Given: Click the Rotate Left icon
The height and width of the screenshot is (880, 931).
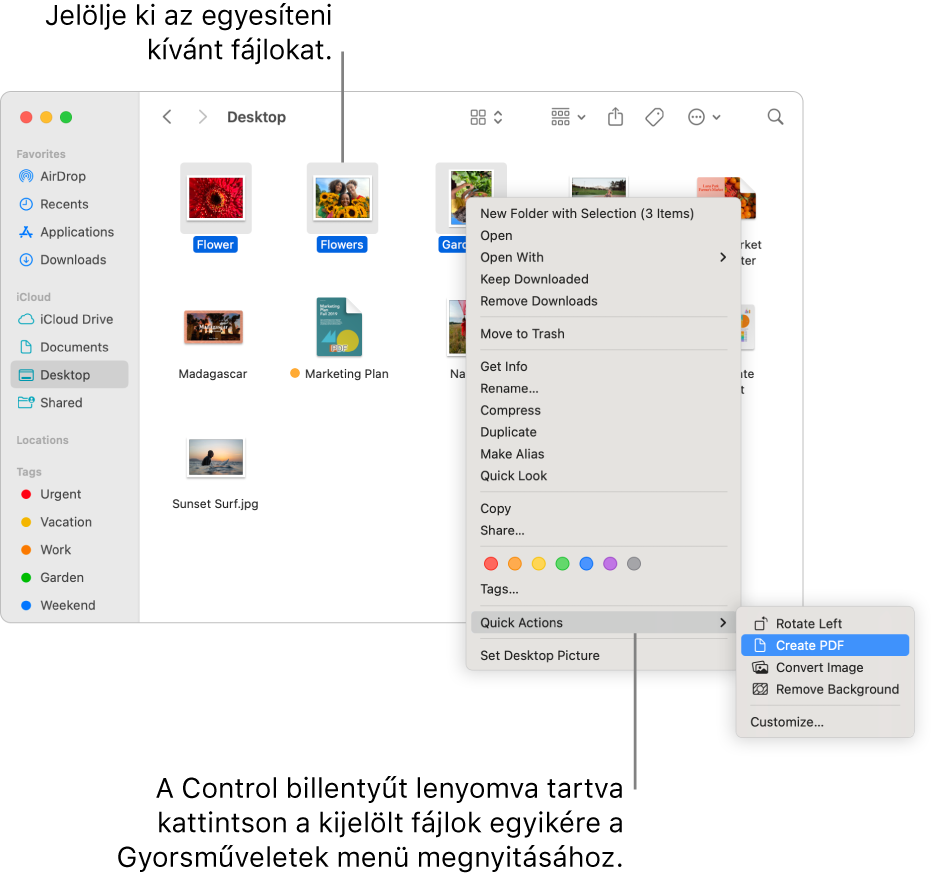Looking at the screenshot, I should (761, 623).
